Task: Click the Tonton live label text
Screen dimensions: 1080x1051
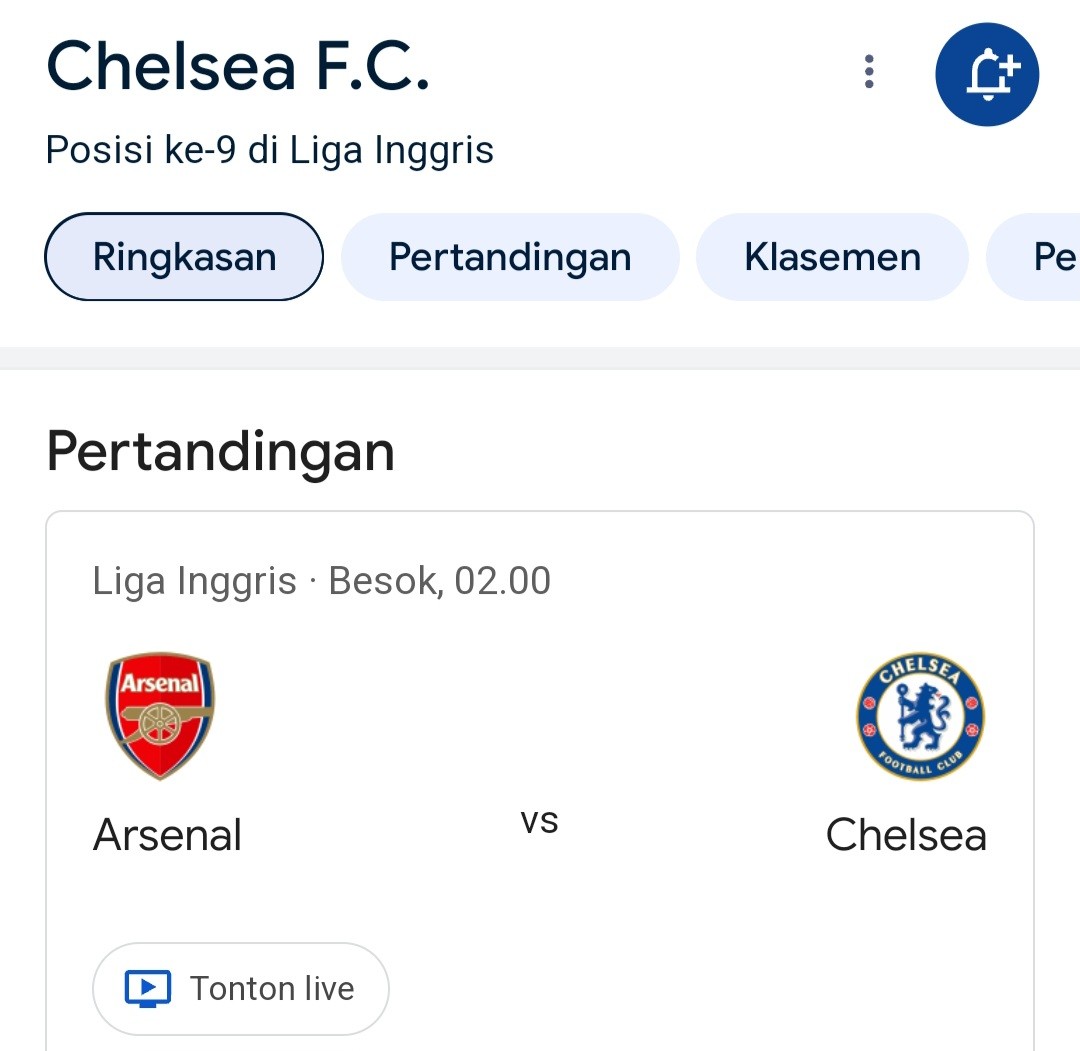Action: [272, 988]
